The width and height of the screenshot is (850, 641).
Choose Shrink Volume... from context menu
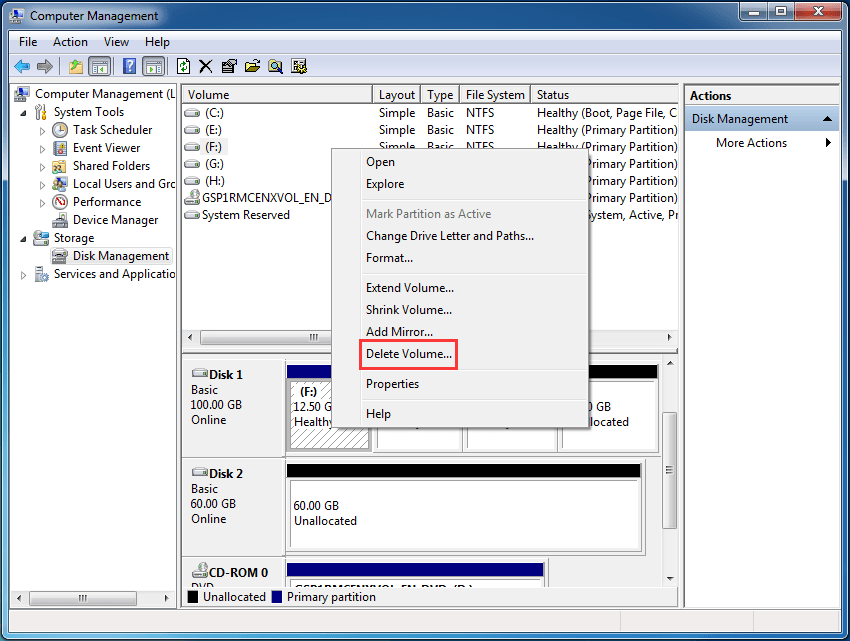point(408,310)
